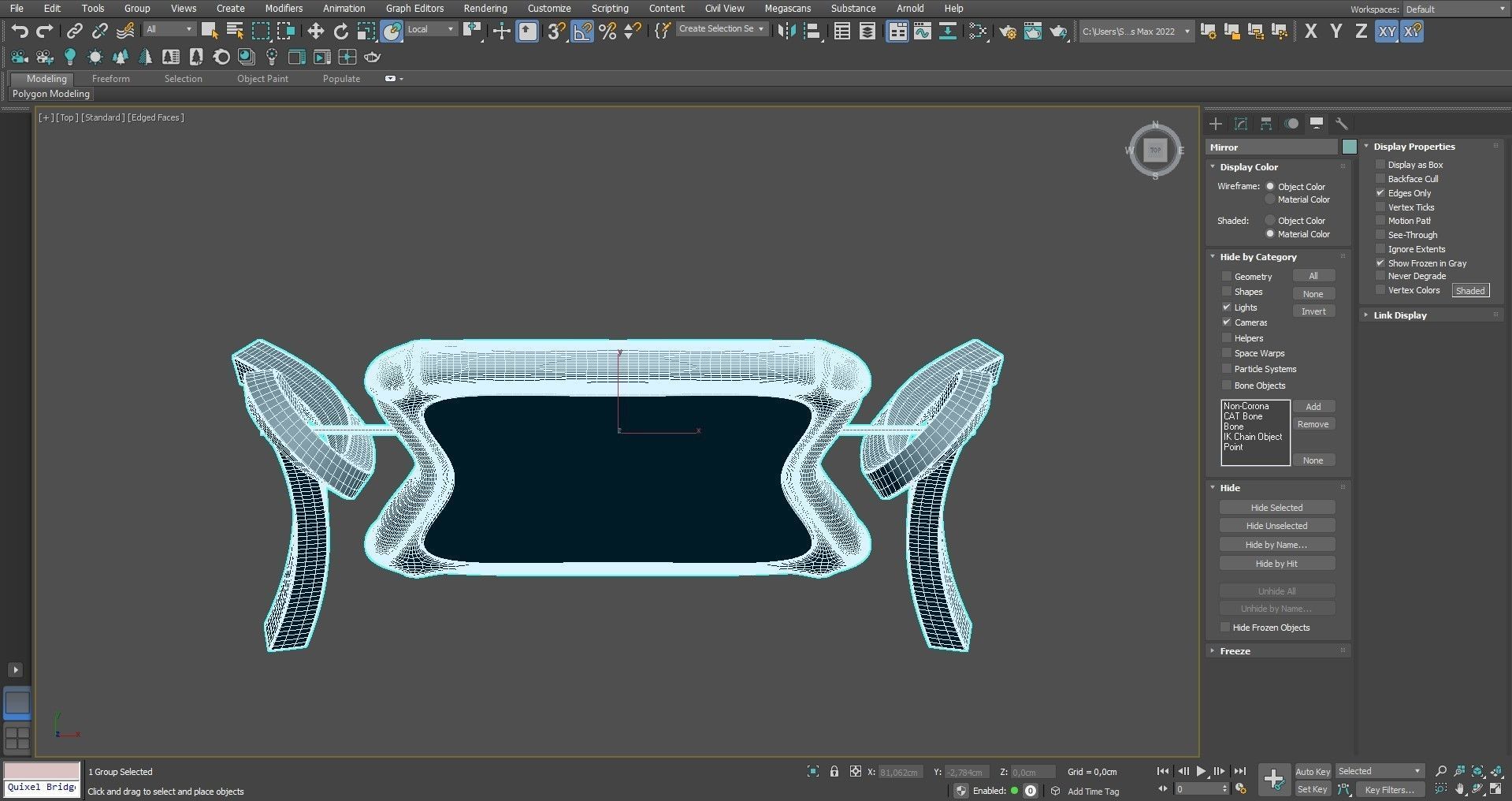Toggle the Angle Snap icon
Image resolution: width=1512 pixels, height=801 pixels.
(x=581, y=32)
